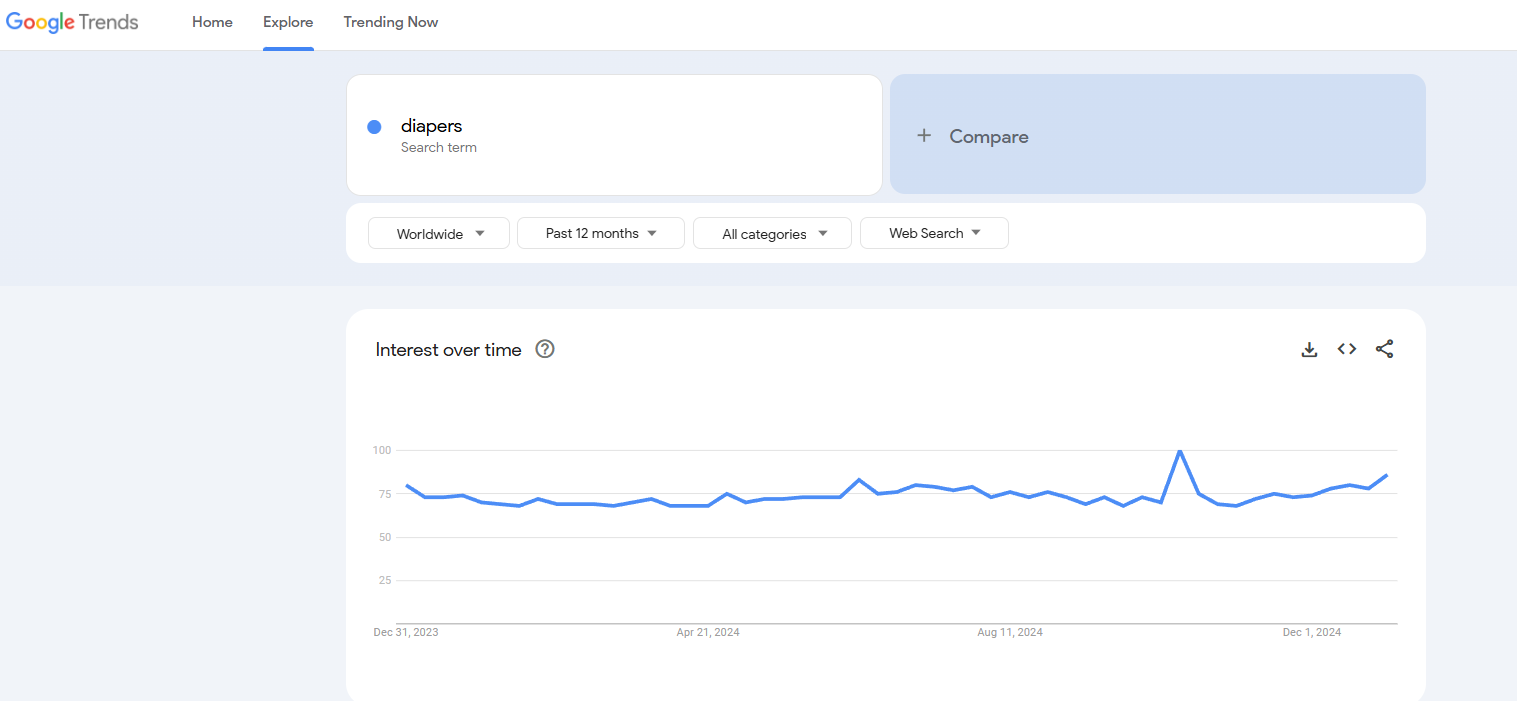Click the diapers search term field
The image size is (1517, 701).
click(x=614, y=135)
